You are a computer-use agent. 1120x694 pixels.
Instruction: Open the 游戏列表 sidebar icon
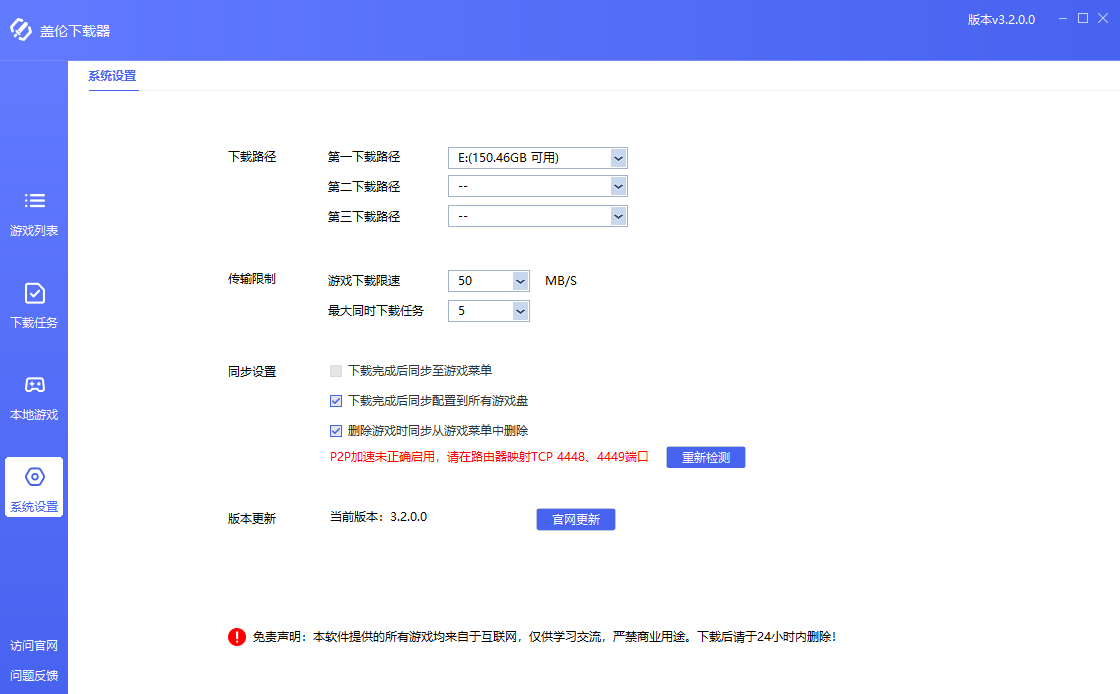point(34,210)
